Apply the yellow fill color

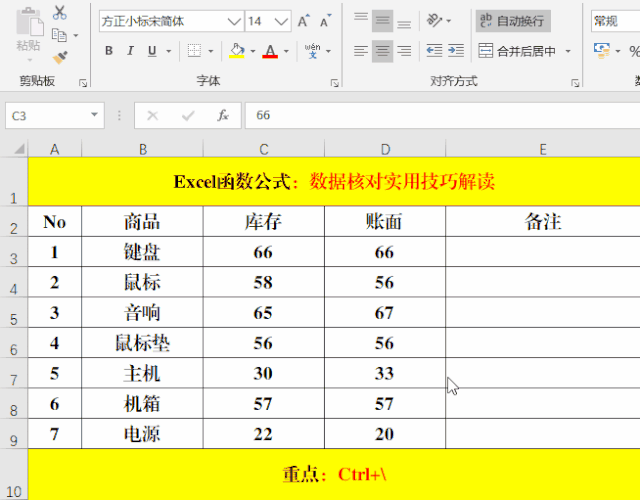tap(236, 51)
